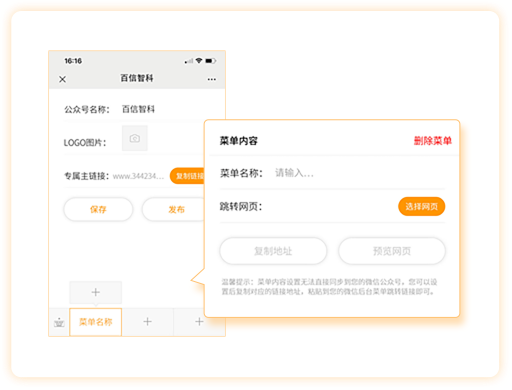This screenshot has width=512, height=390.
Task: Close the 百信智科 page with the X icon
Action: coord(62,79)
